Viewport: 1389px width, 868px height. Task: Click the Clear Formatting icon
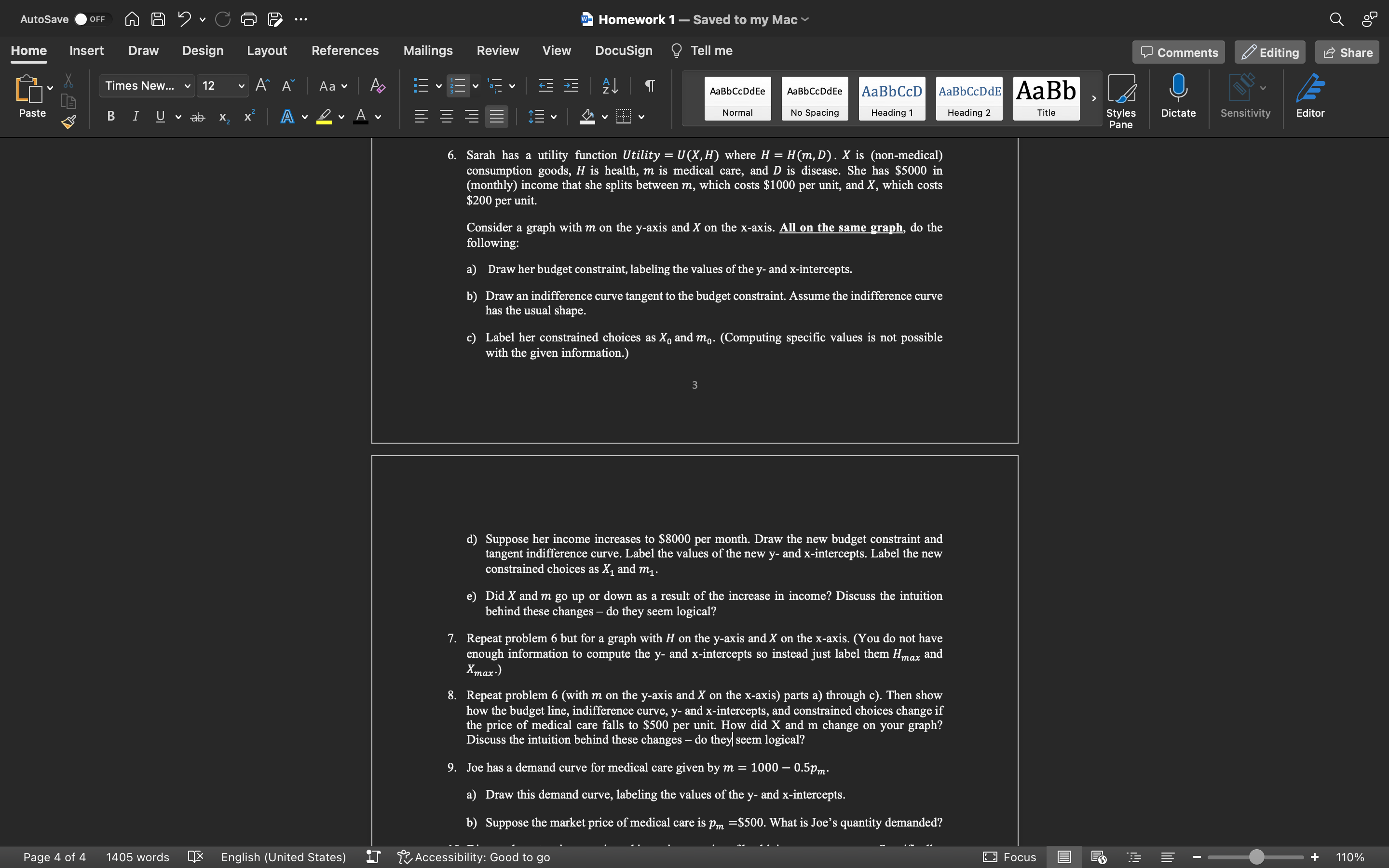[x=377, y=86]
